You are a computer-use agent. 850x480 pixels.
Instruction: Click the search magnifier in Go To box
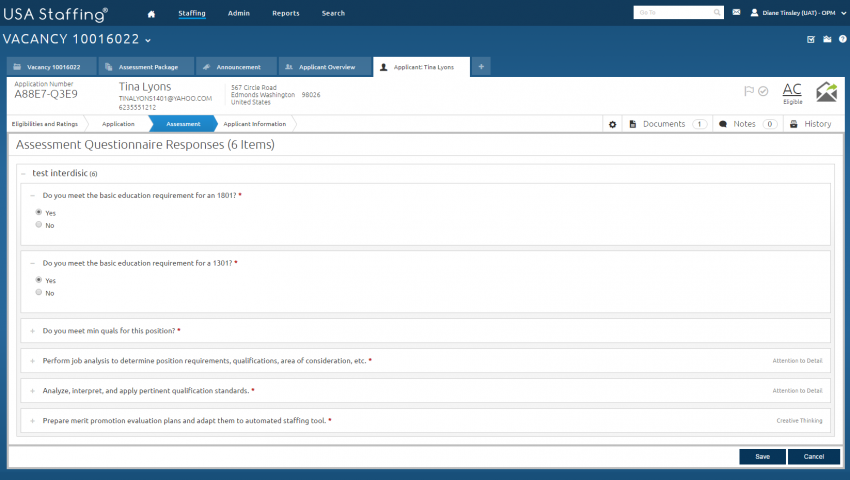pyautogui.click(x=717, y=12)
